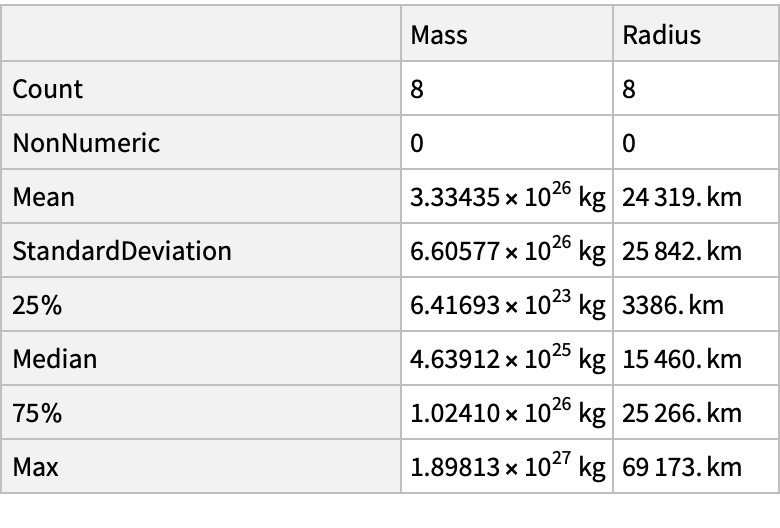The width and height of the screenshot is (780, 528).
Task: Select the Count row label
Action: pyautogui.click(x=48, y=90)
